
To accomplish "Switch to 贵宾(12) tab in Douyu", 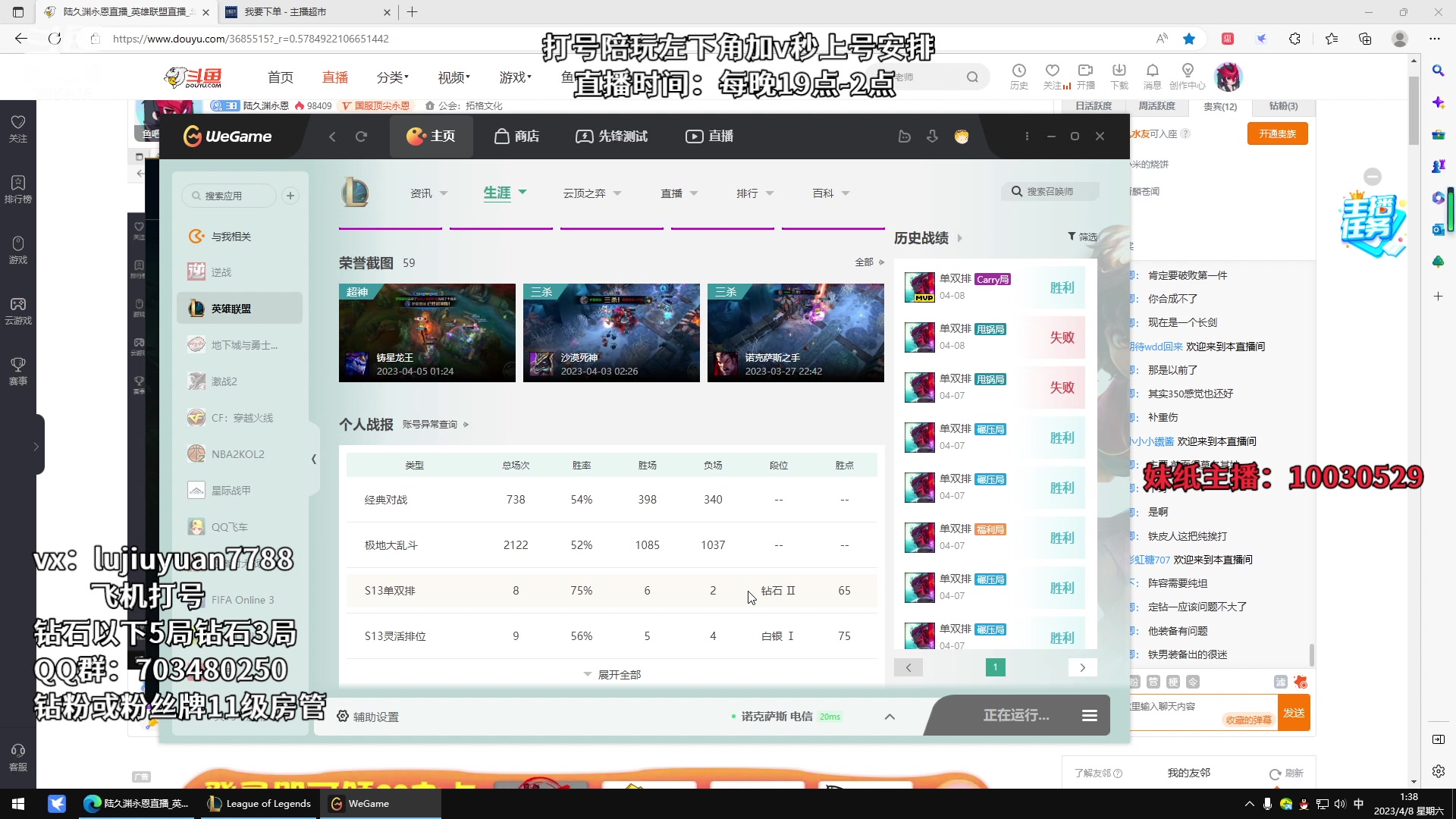I will tap(1219, 106).
